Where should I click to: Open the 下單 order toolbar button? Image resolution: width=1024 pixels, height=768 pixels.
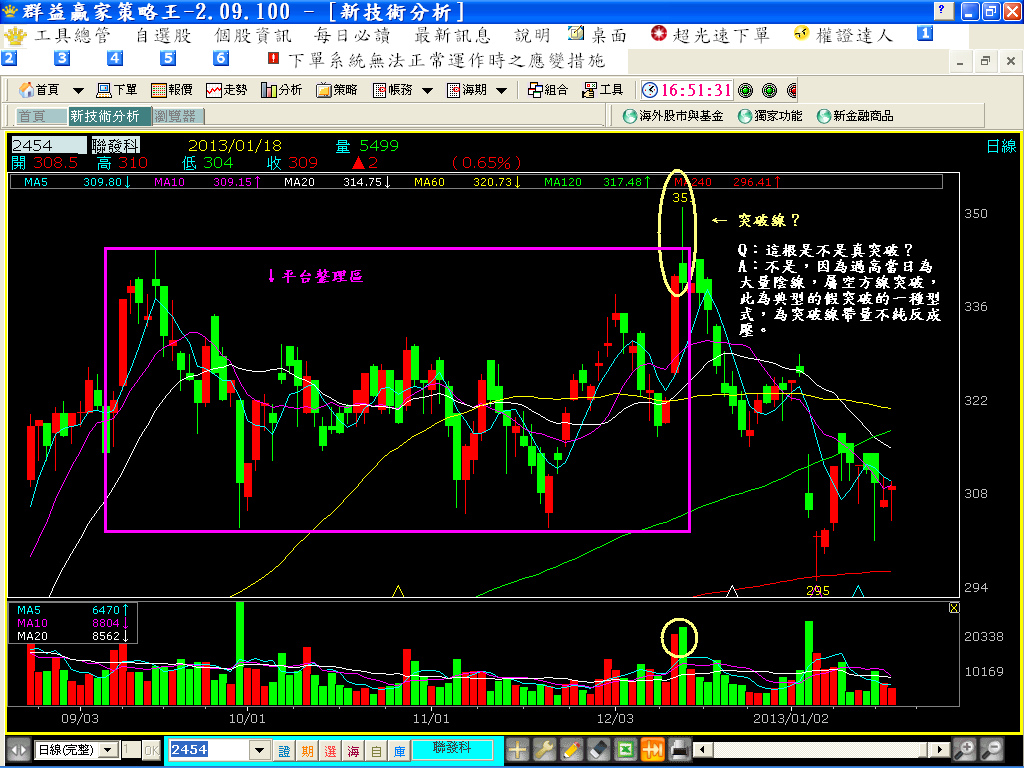(116, 90)
